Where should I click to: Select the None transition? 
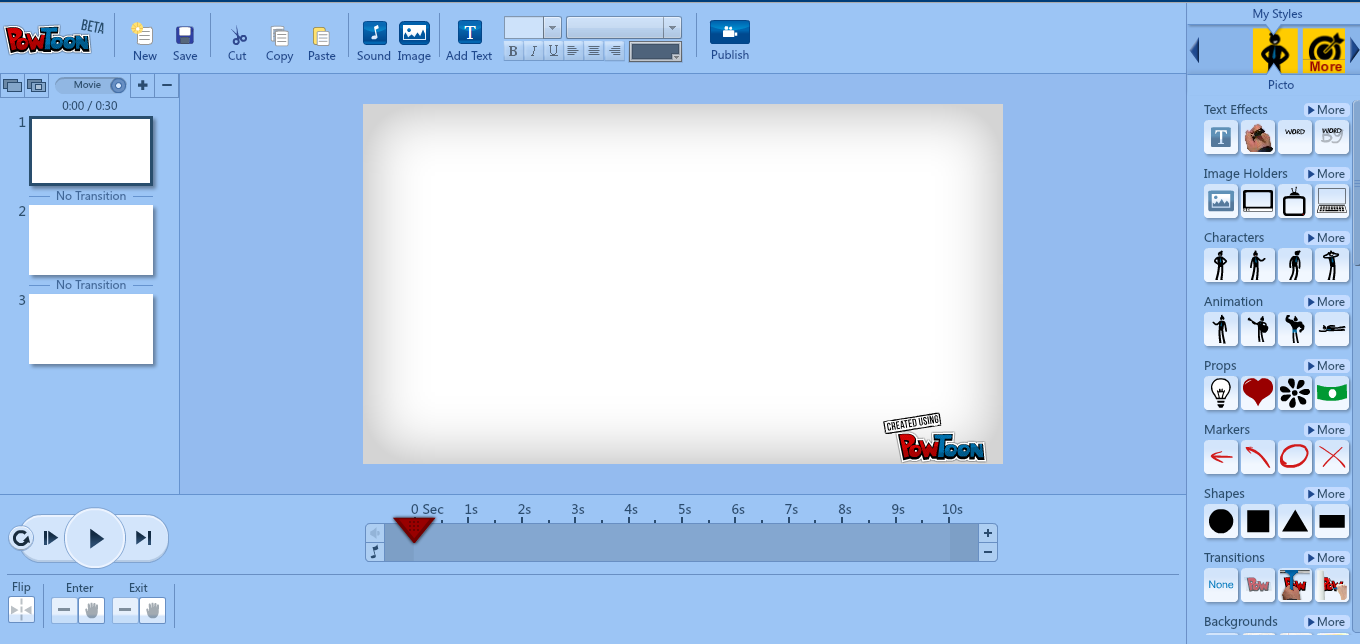click(x=1220, y=586)
